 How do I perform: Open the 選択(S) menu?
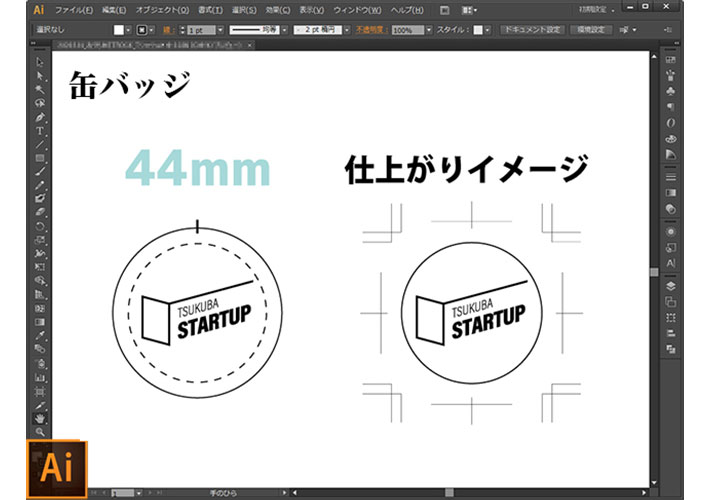[x=244, y=10]
